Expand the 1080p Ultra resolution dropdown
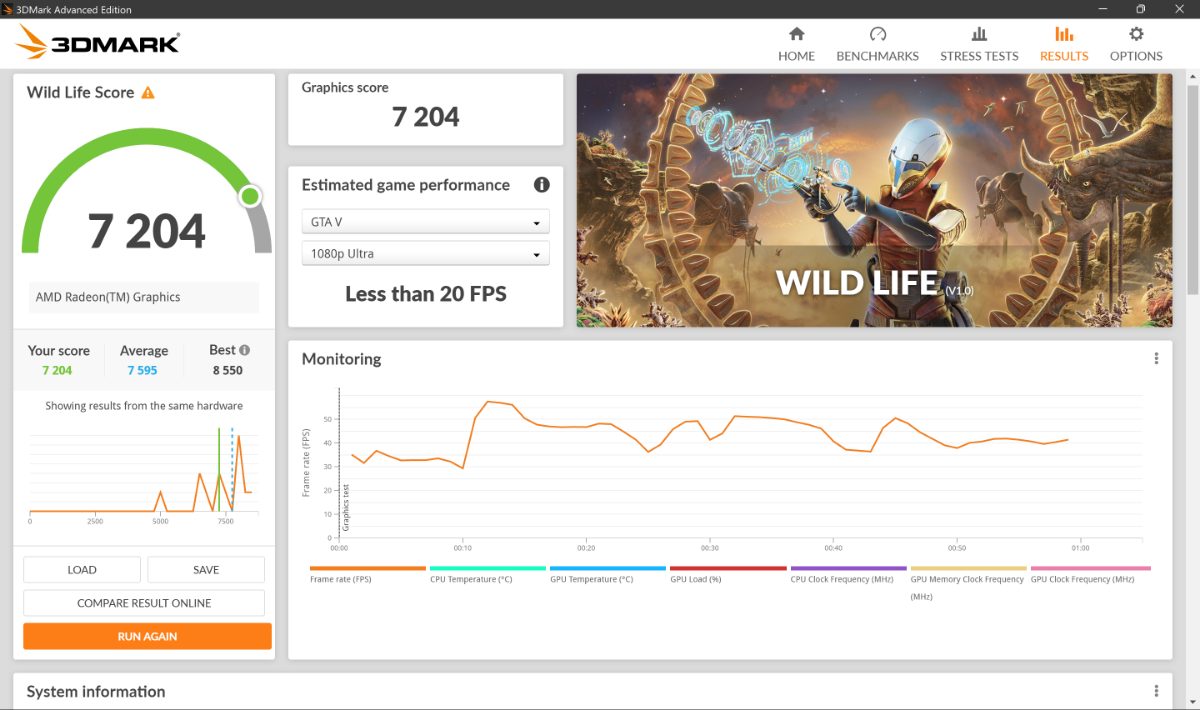 [x=425, y=254]
